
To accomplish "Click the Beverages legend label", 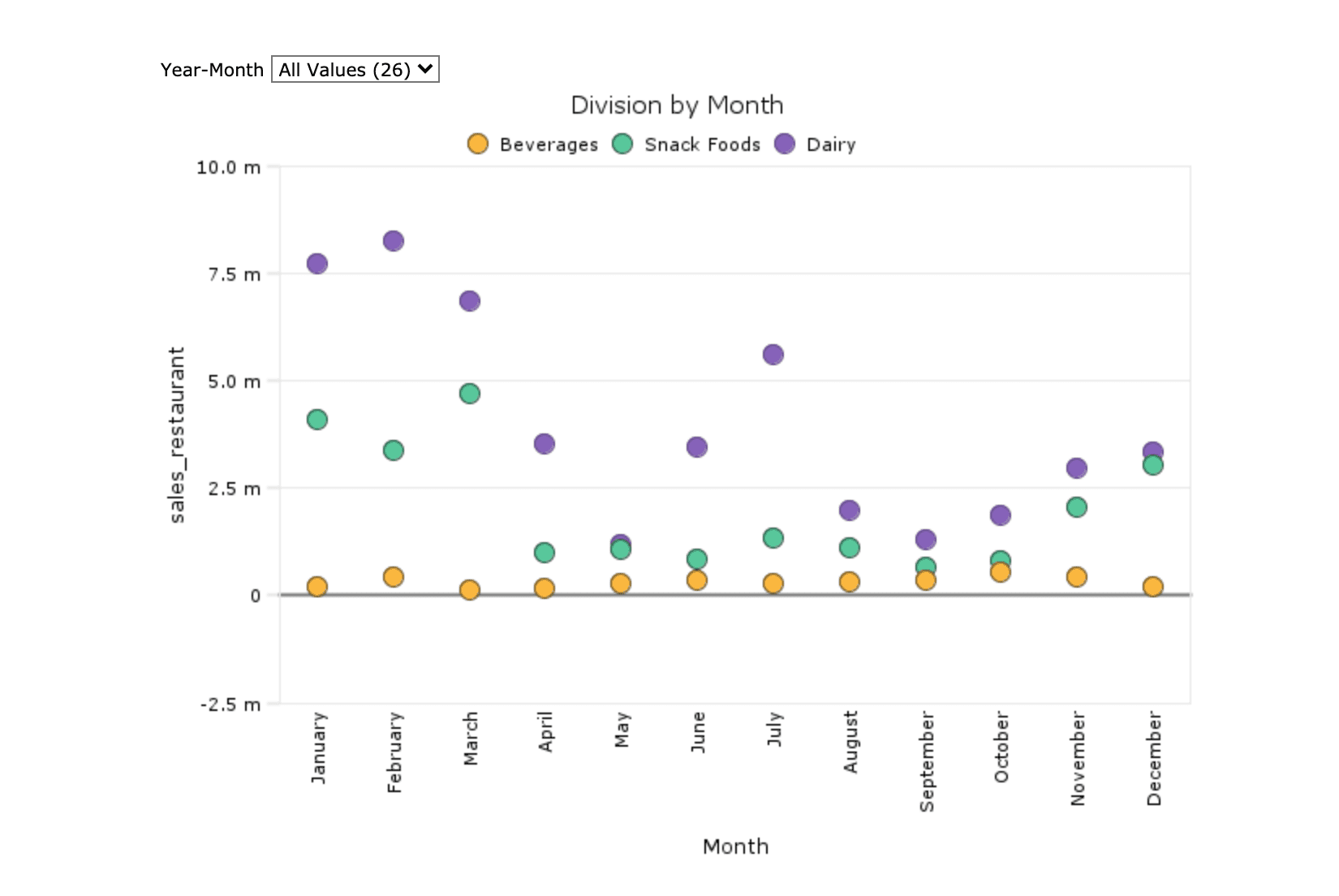I will 549,144.
